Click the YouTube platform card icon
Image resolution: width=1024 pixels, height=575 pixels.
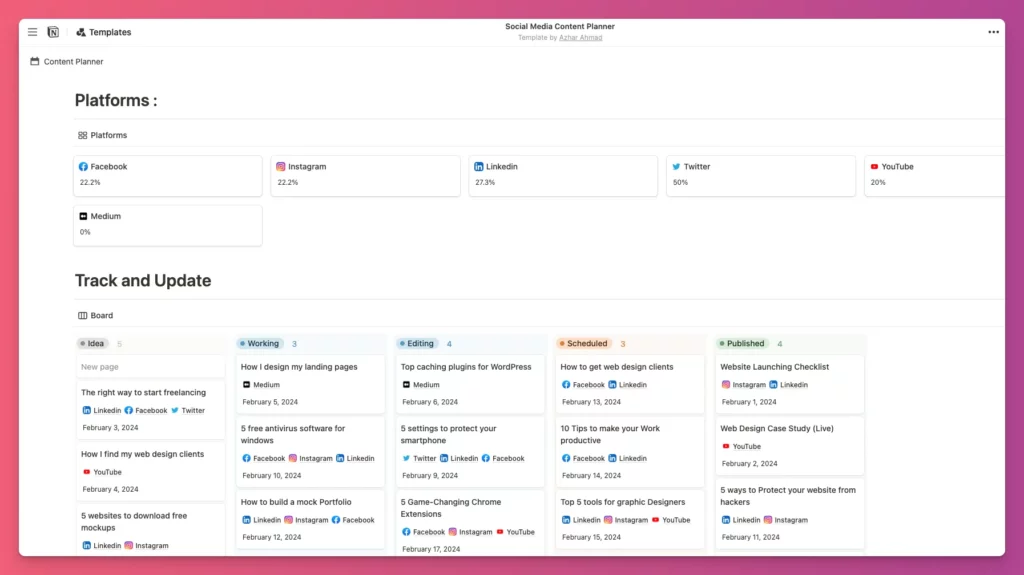[x=874, y=167]
